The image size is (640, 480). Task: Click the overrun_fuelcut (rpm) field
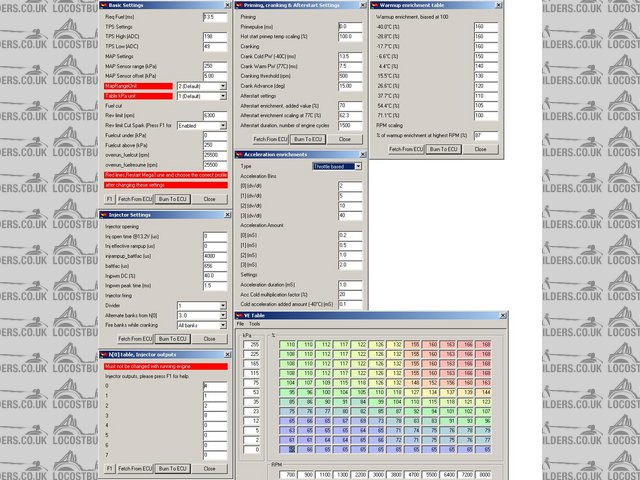pyautogui.click(x=215, y=155)
